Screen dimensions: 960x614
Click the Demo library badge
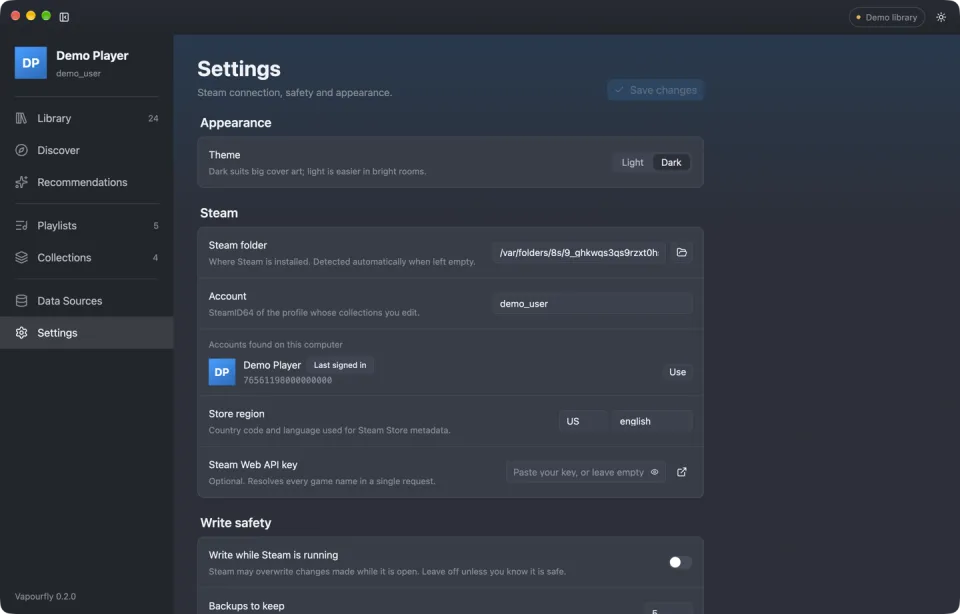(x=887, y=17)
